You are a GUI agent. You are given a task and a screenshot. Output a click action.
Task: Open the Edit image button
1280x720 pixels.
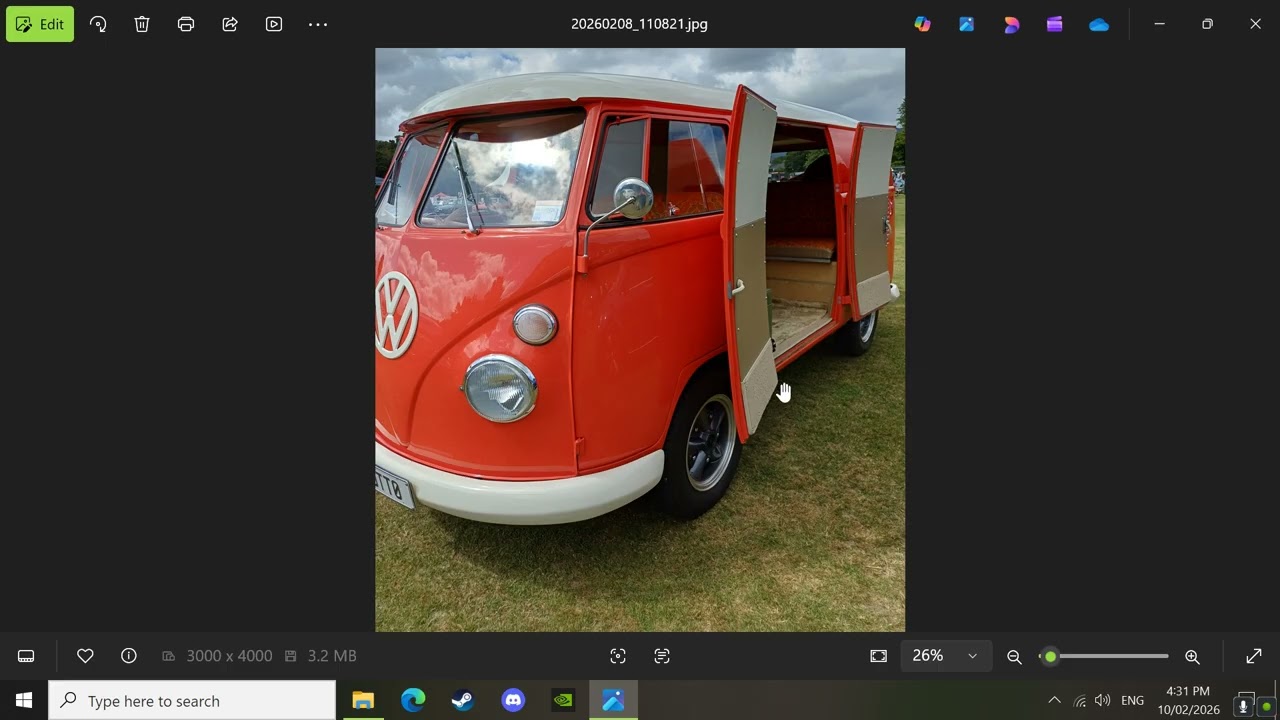pyautogui.click(x=40, y=24)
